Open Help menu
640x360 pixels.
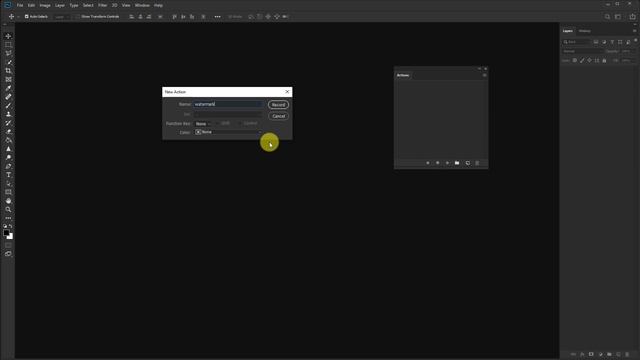tap(158, 5)
